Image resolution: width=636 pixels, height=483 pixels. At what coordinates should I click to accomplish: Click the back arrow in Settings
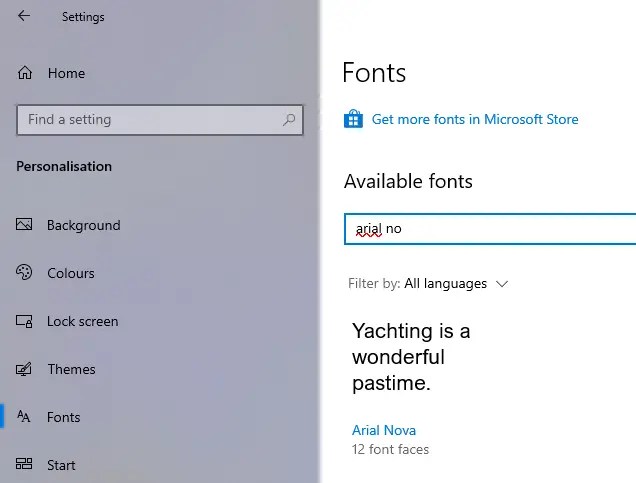point(24,16)
